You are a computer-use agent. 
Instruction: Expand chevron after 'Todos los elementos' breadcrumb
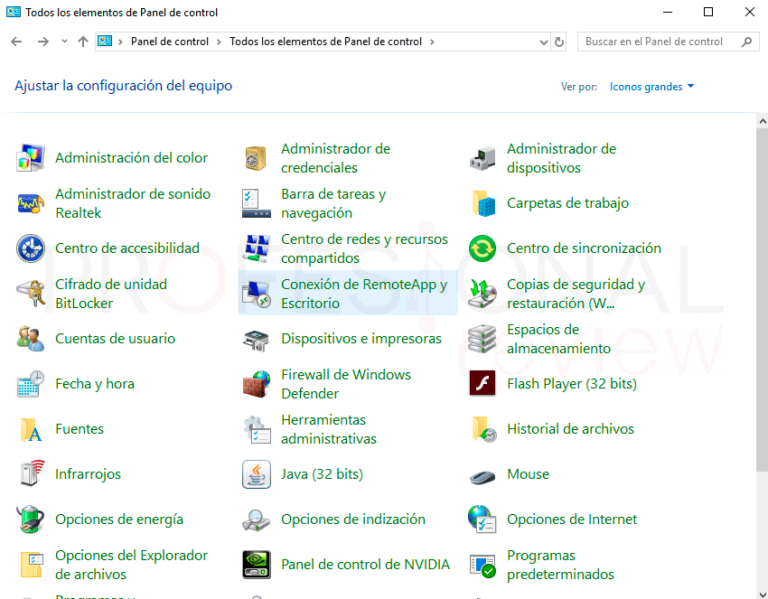[432, 42]
